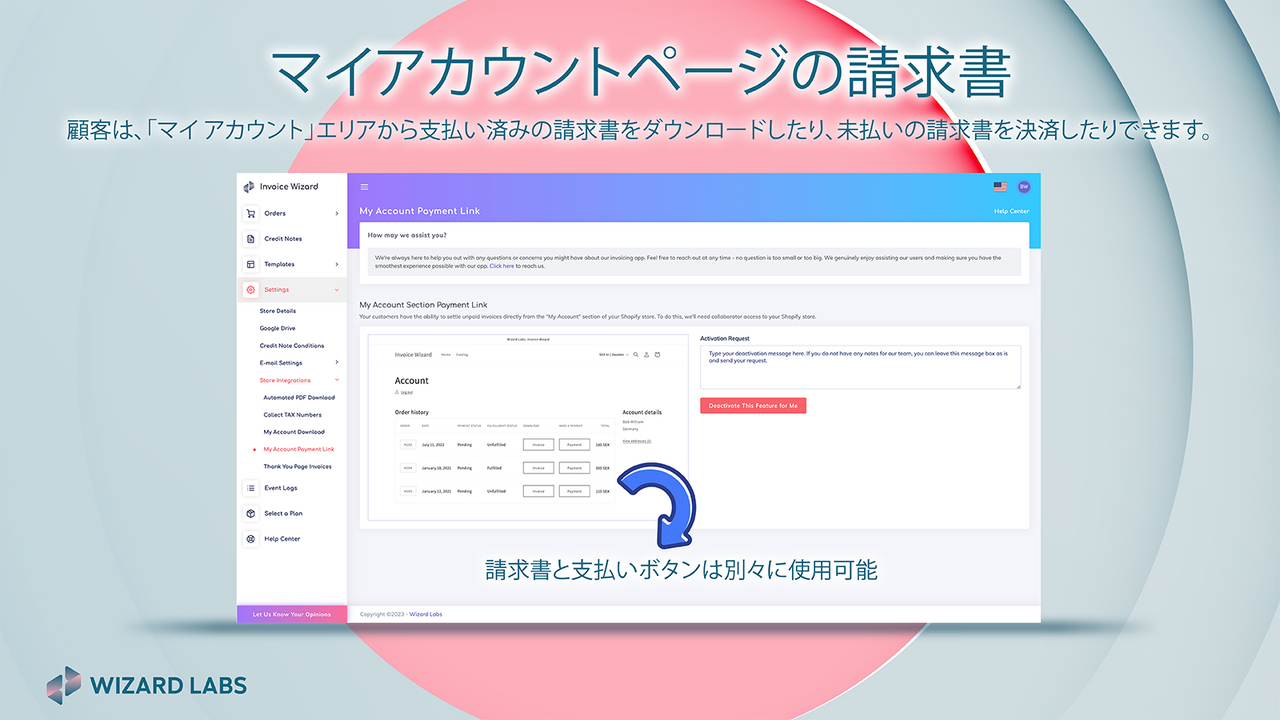Select the Settings menu item
Image resolution: width=1280 pixels, height=720 pixels.
tap(277, 290)
